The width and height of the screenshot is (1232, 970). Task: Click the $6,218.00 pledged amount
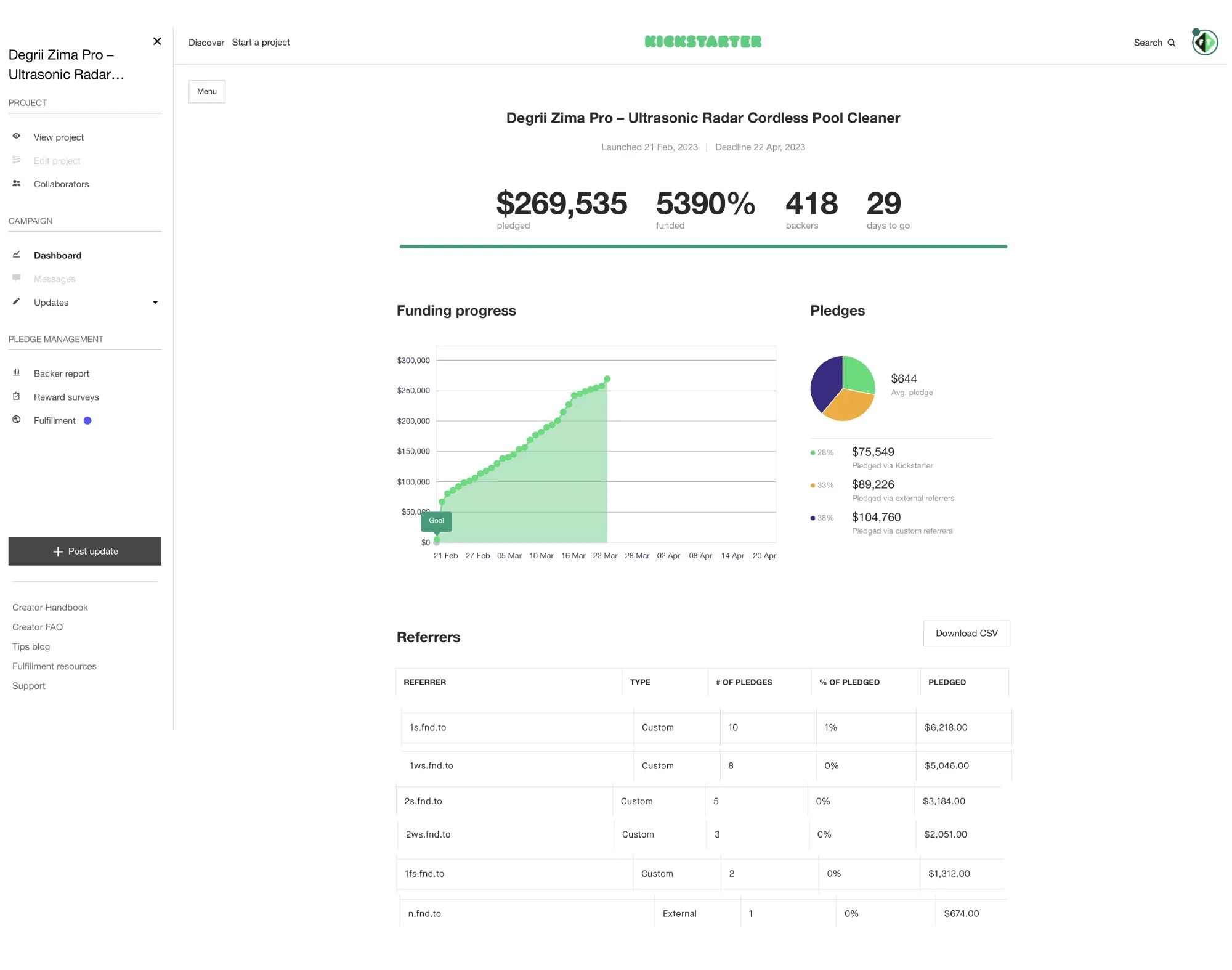946,728
